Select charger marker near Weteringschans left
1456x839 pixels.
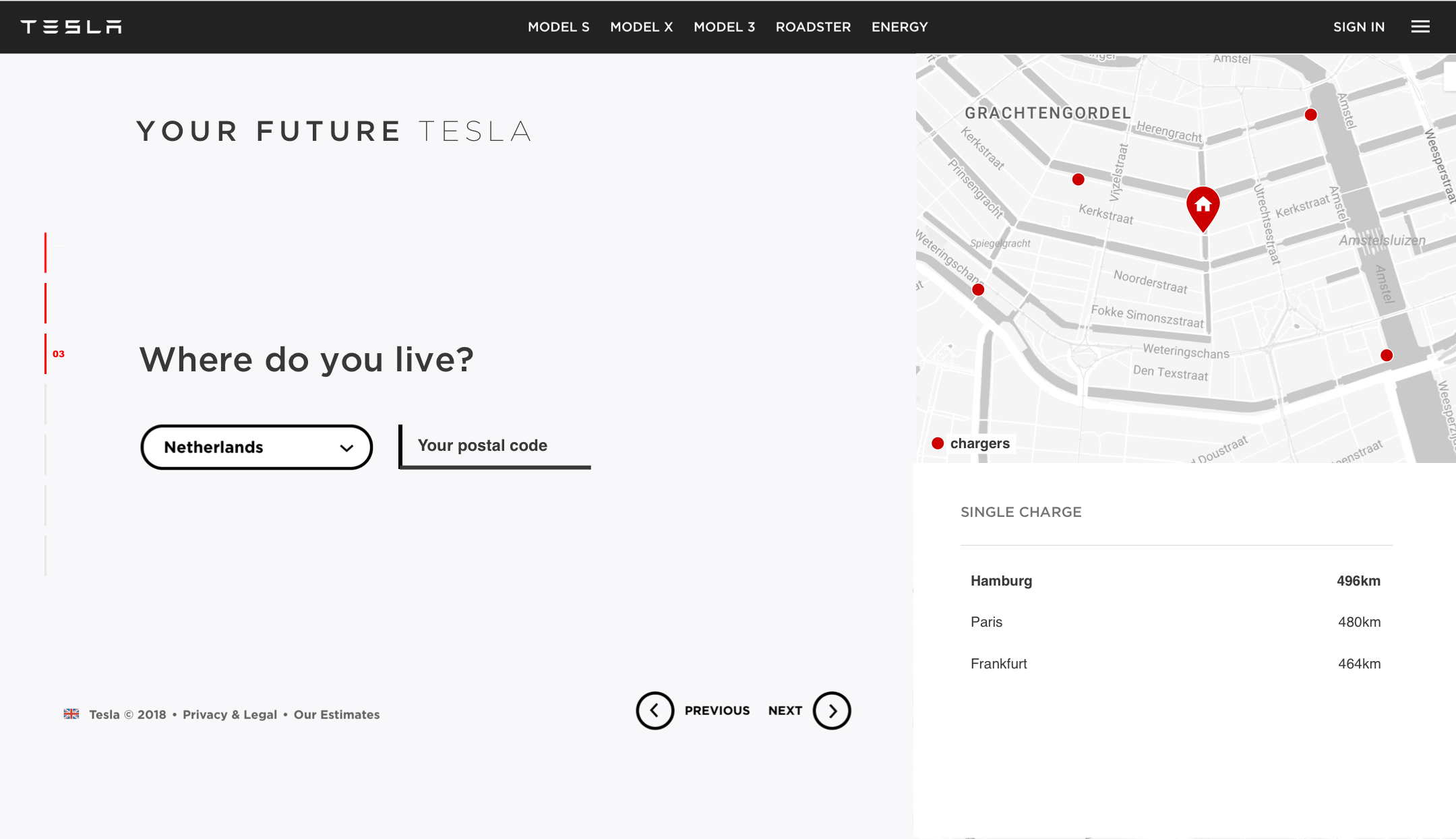pyautogui.click(x=978, y=290)
